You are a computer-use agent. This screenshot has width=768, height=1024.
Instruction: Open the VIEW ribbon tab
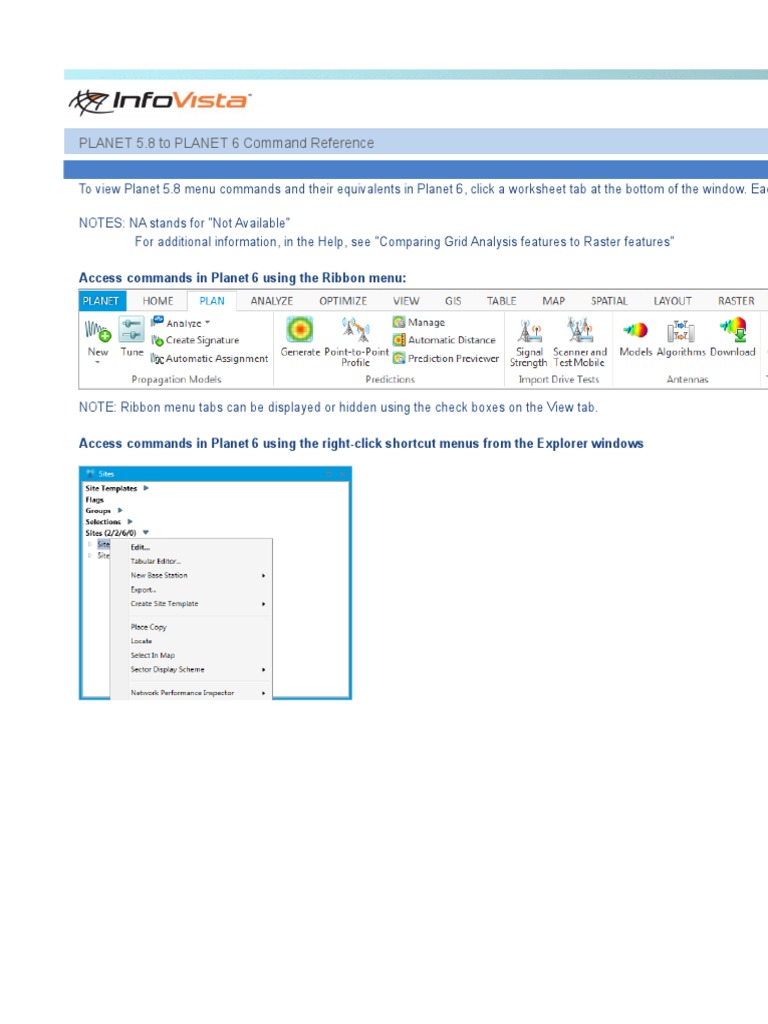[406, 300]
